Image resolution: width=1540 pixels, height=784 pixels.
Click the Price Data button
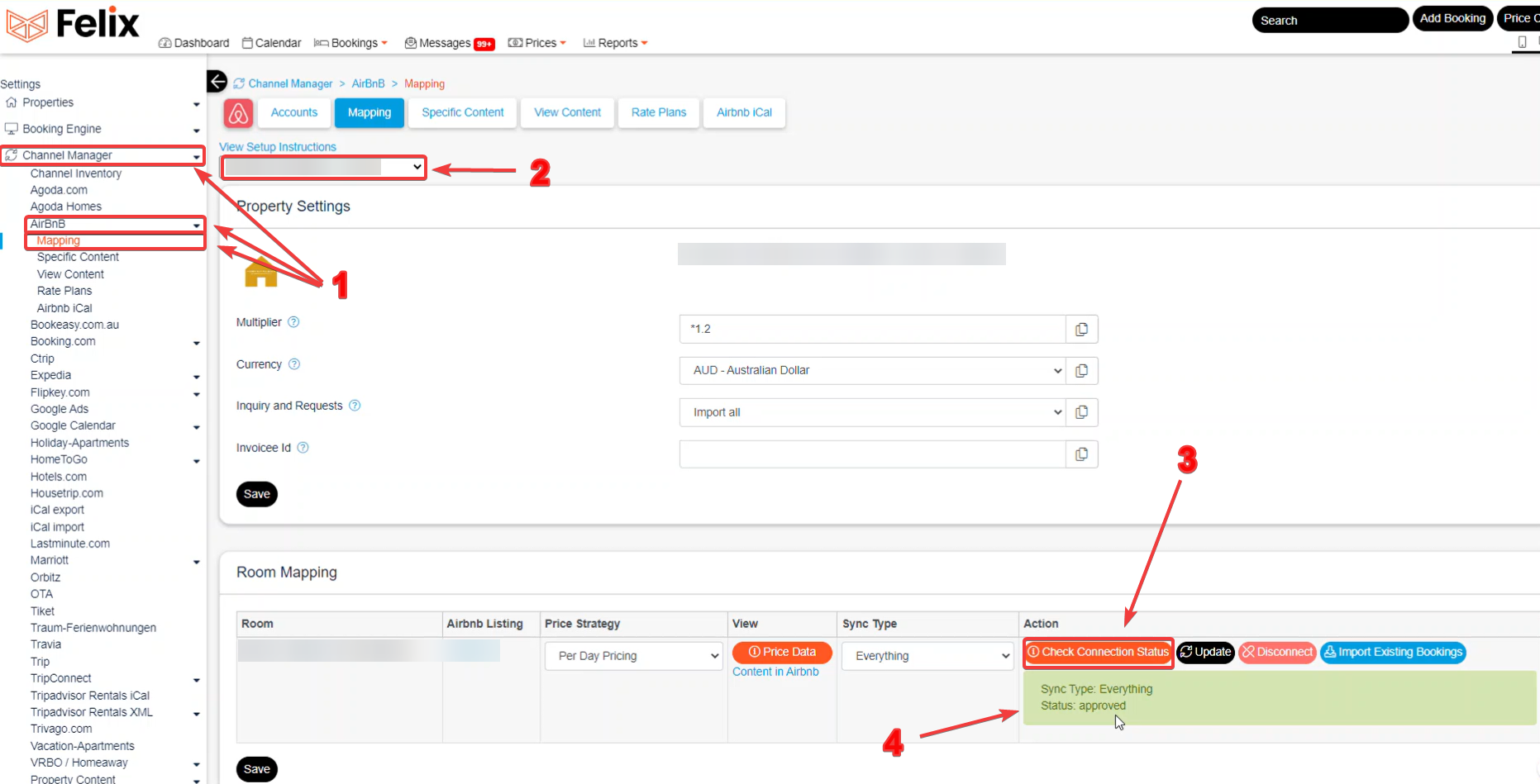pos(782,653)
